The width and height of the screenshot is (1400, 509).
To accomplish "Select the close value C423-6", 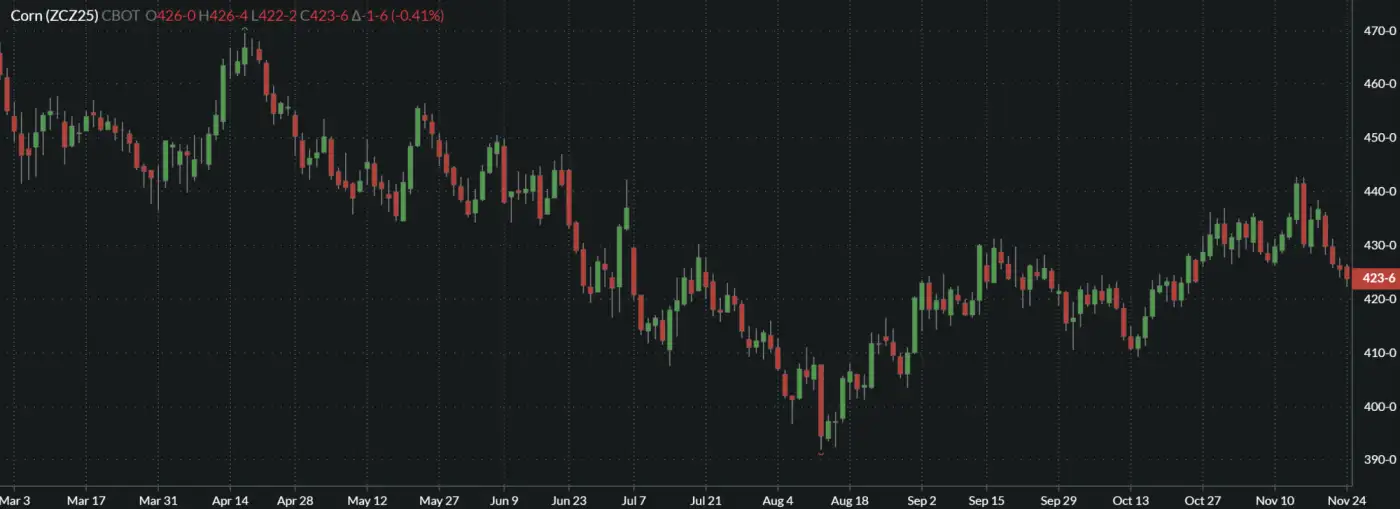I will [329, 16].
